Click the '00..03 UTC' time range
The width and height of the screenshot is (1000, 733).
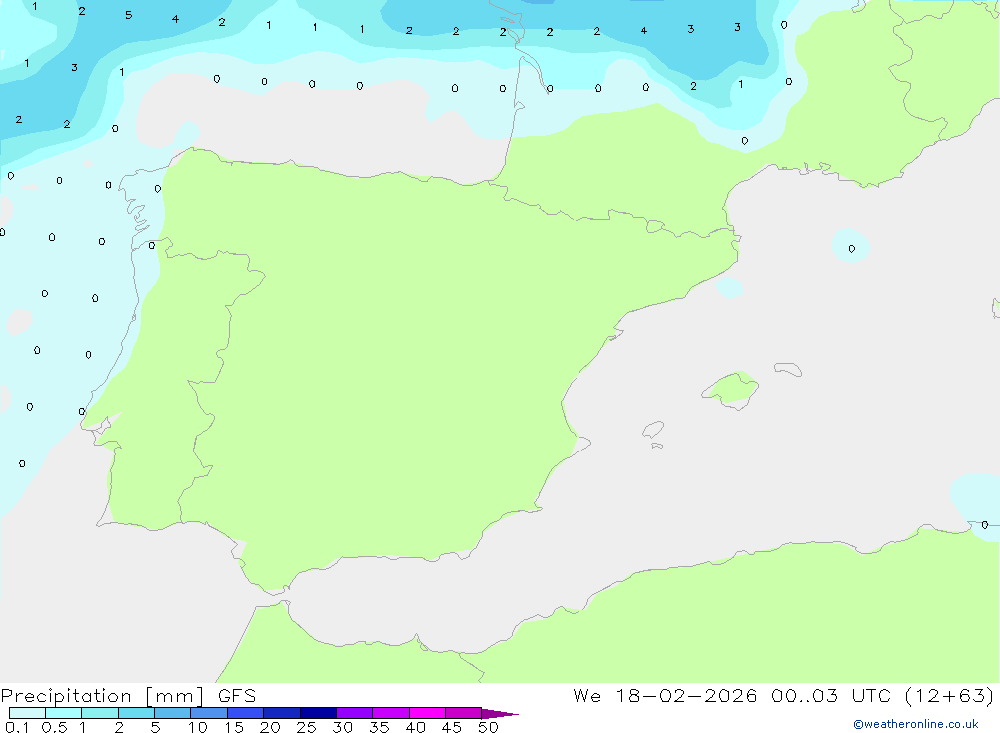click(x=830, y=695)
